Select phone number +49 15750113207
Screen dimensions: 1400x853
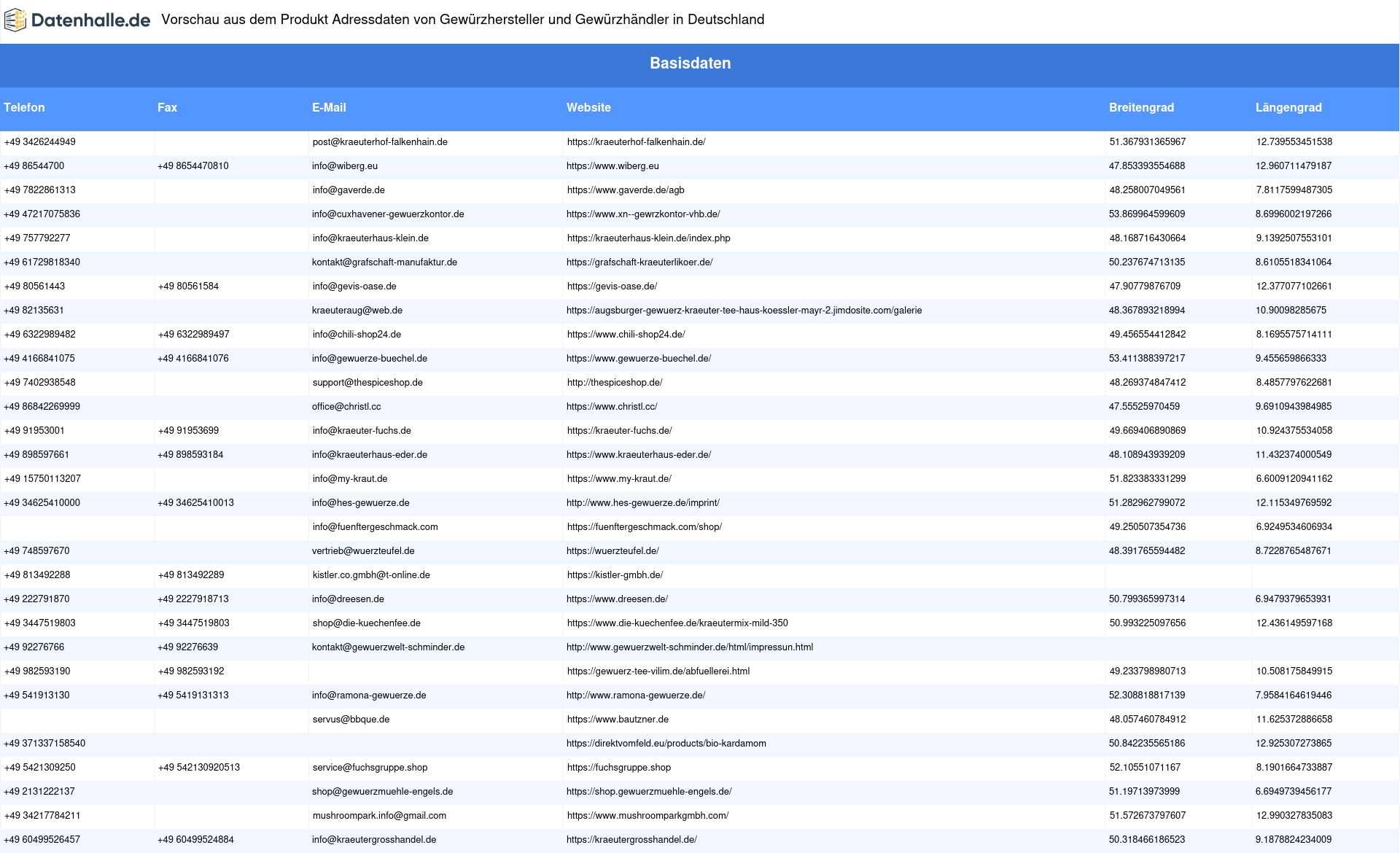tap(42, 479)
